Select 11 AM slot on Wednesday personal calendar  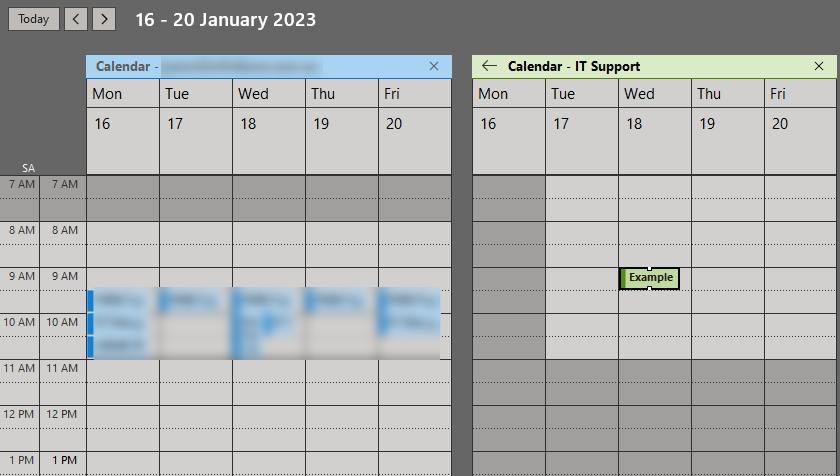[x=269, y=371]
